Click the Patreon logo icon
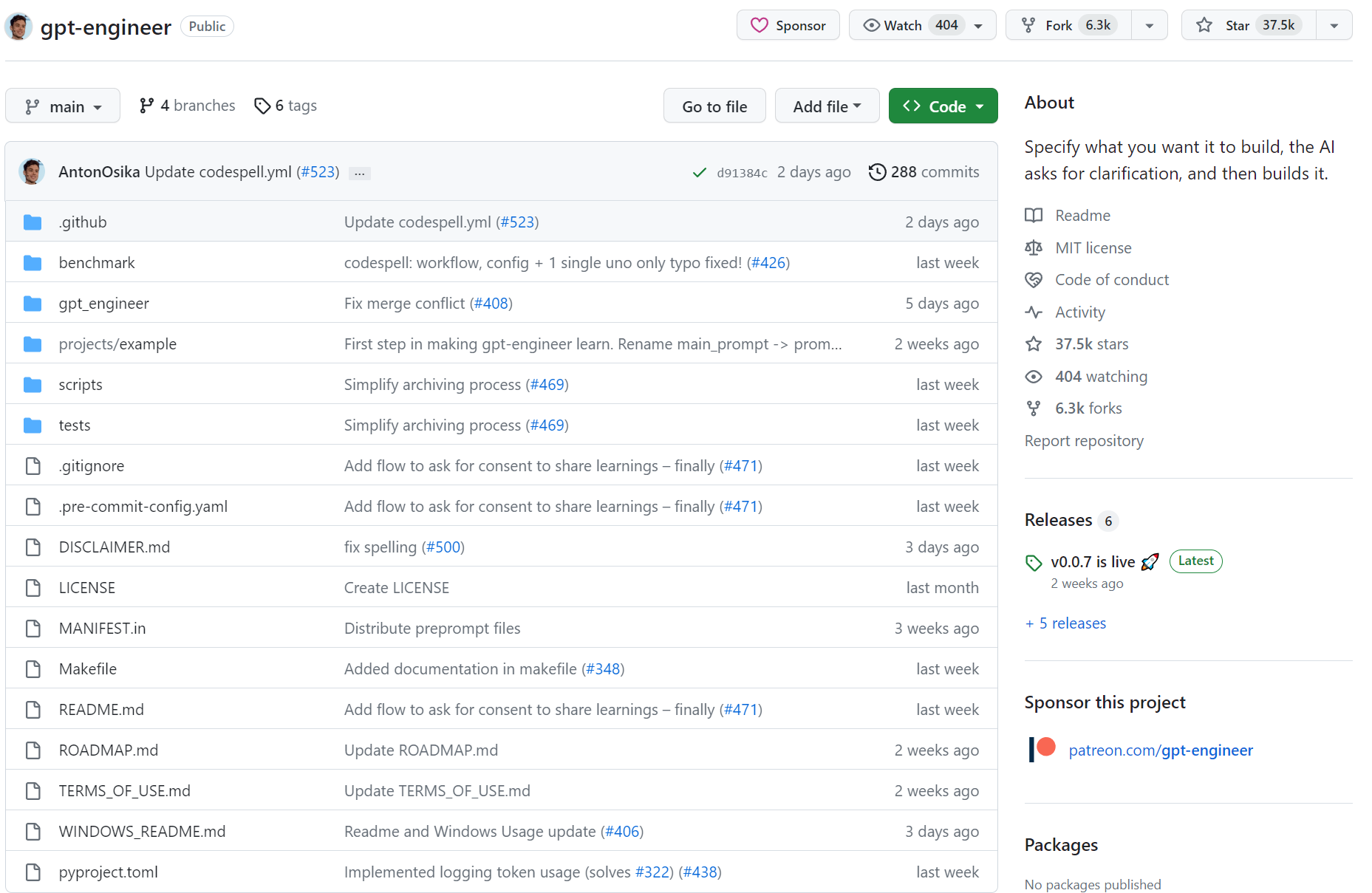The image size is (1372, 893). [1042, 750]
